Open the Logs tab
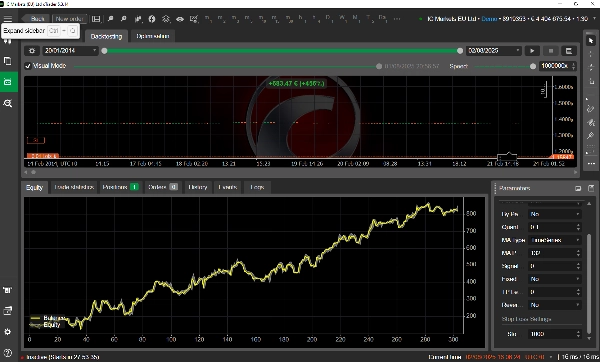This screenshot has width=600, height=362. click(257, 187)
